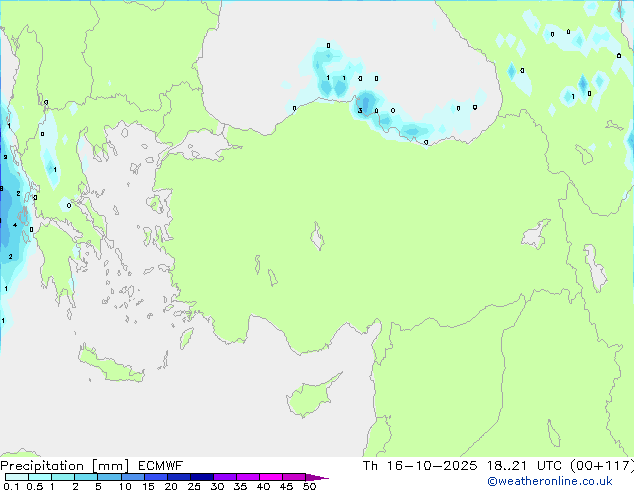Click the 1–2 mm legend color swatch
634x490 pixels.
click(x=63, y=477)
